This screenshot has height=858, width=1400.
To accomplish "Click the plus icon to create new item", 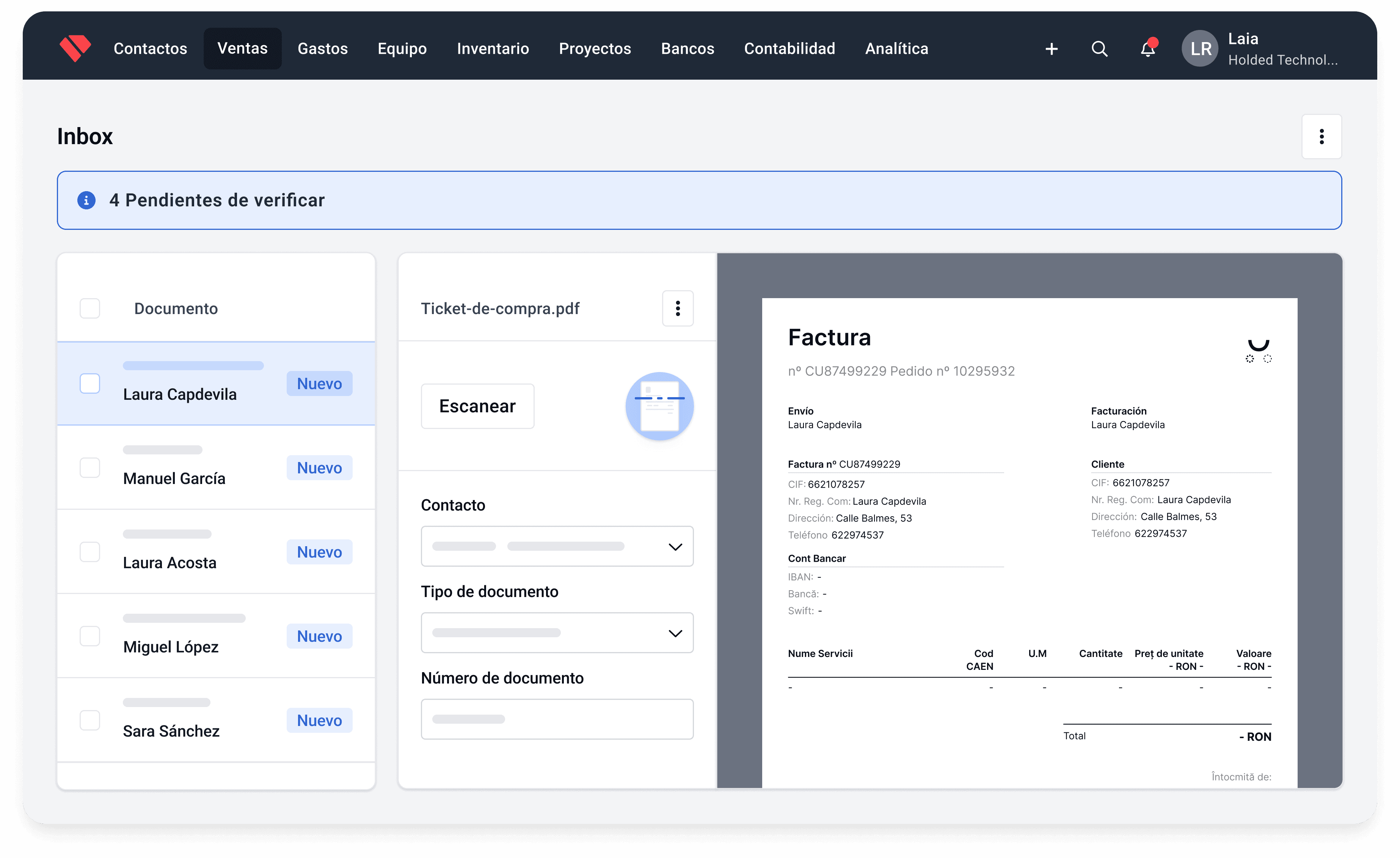I will pos(1051,49).
